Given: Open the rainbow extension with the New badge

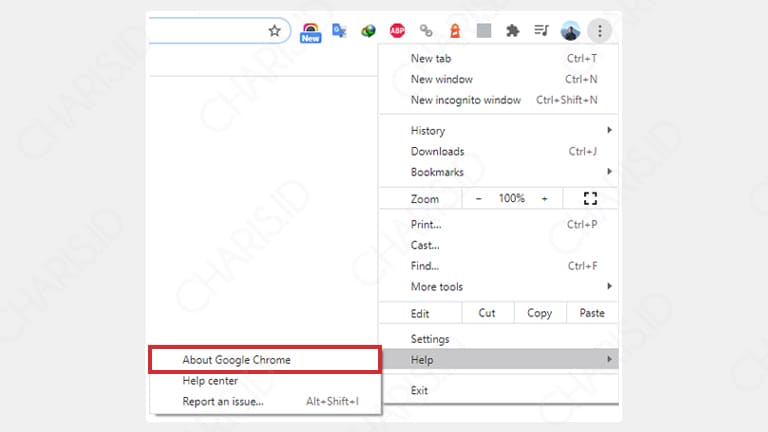Looking at the screenshot, I should [x=311, y=32].
